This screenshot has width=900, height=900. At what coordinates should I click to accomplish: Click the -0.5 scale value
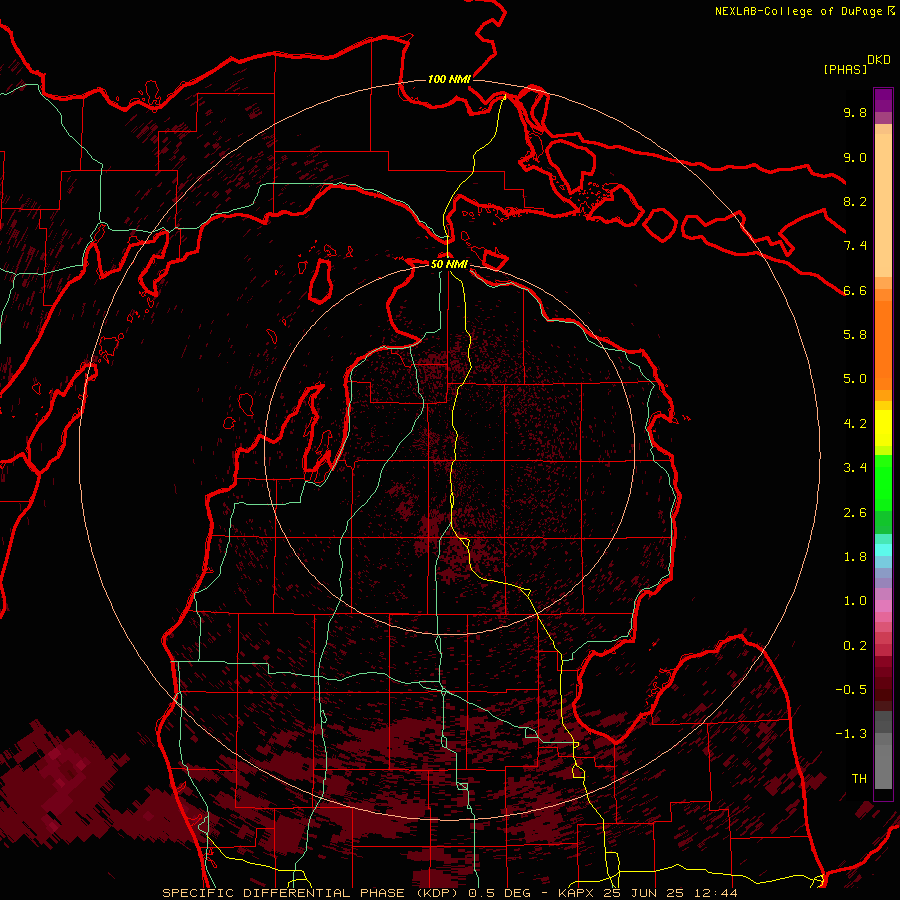click(851, 690)
